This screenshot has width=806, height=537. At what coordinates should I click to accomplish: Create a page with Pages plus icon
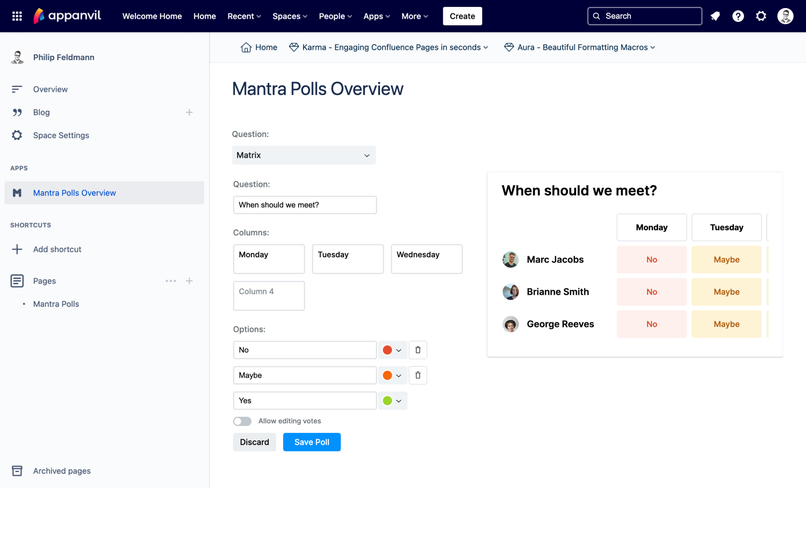[x=189, y=281]
